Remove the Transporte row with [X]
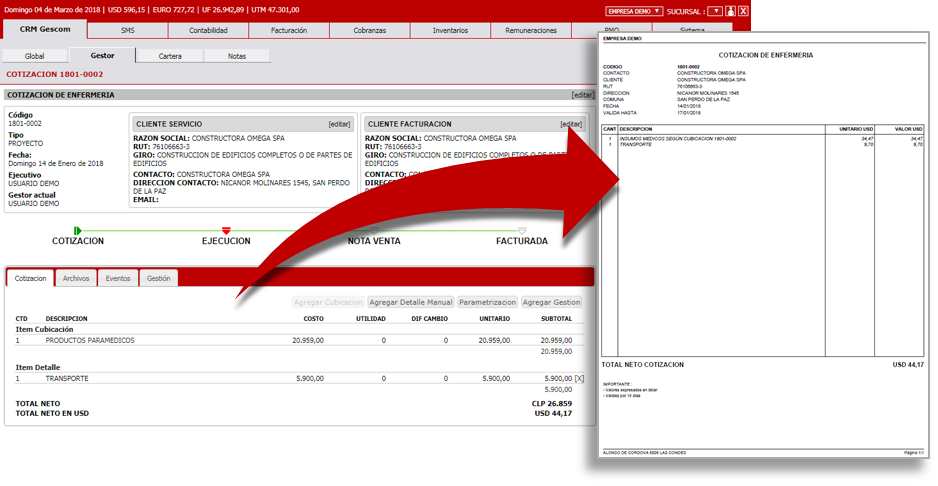Screen dimensions: 938x486 [x=579, y=379]
